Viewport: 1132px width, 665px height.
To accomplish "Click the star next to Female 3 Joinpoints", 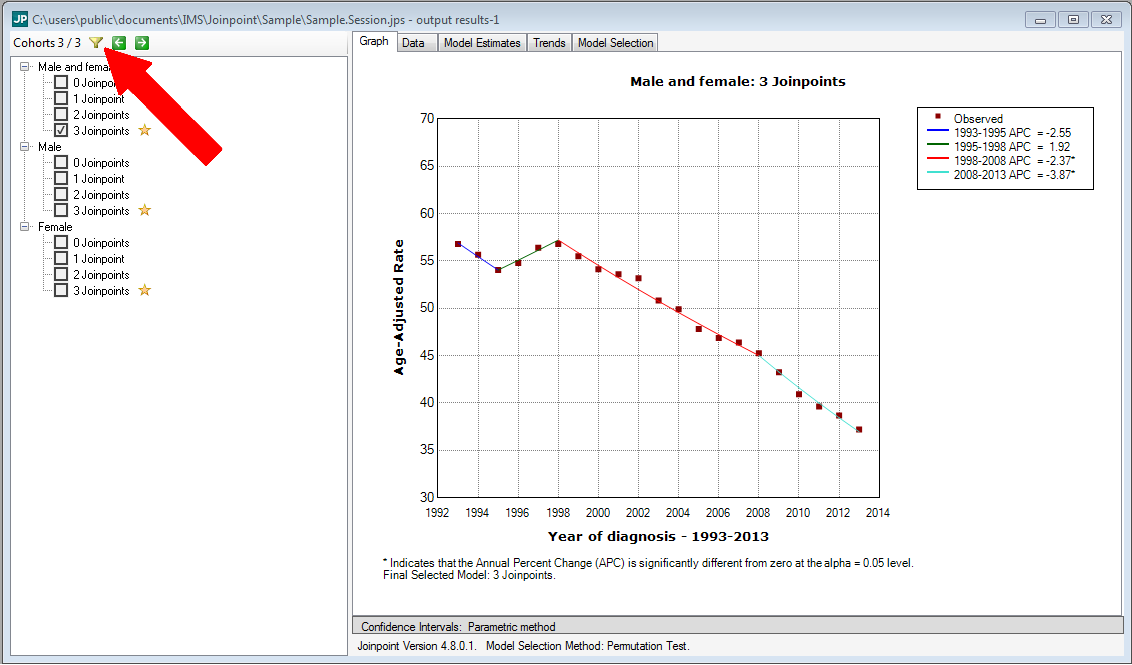I will 144,290.
